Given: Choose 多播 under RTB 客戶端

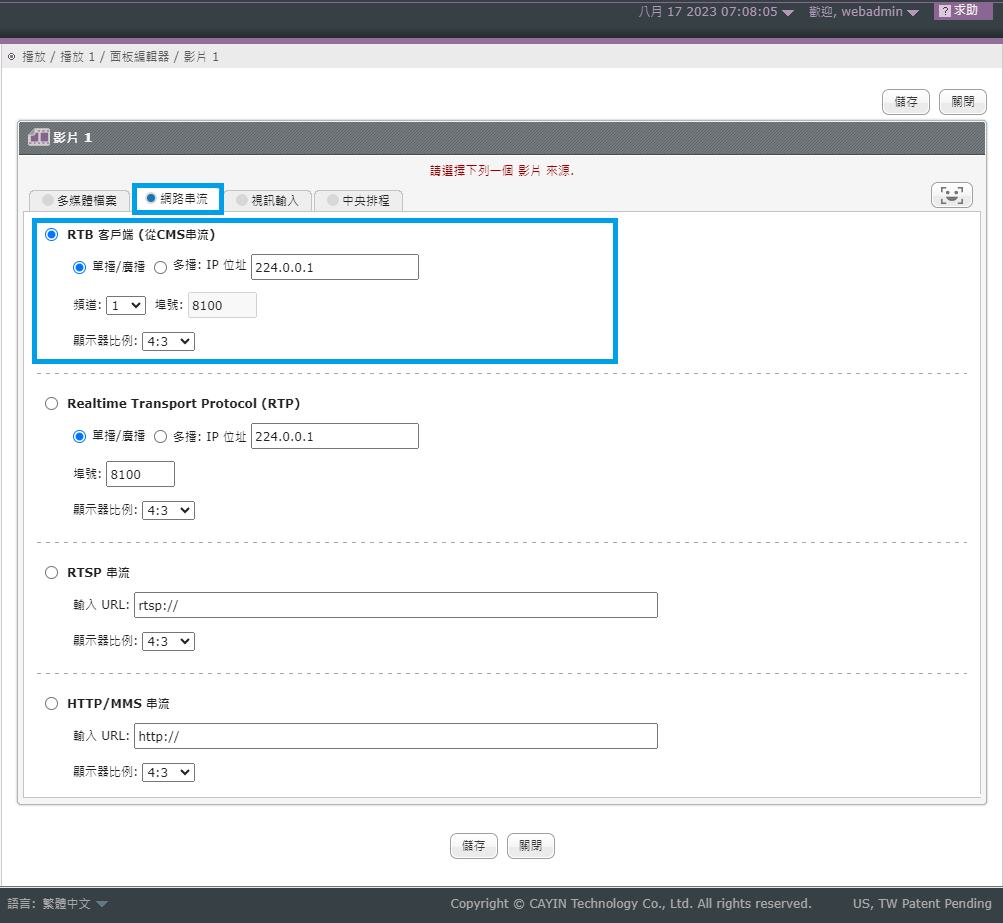Looking at the screenshot, I should click(161, 267).
